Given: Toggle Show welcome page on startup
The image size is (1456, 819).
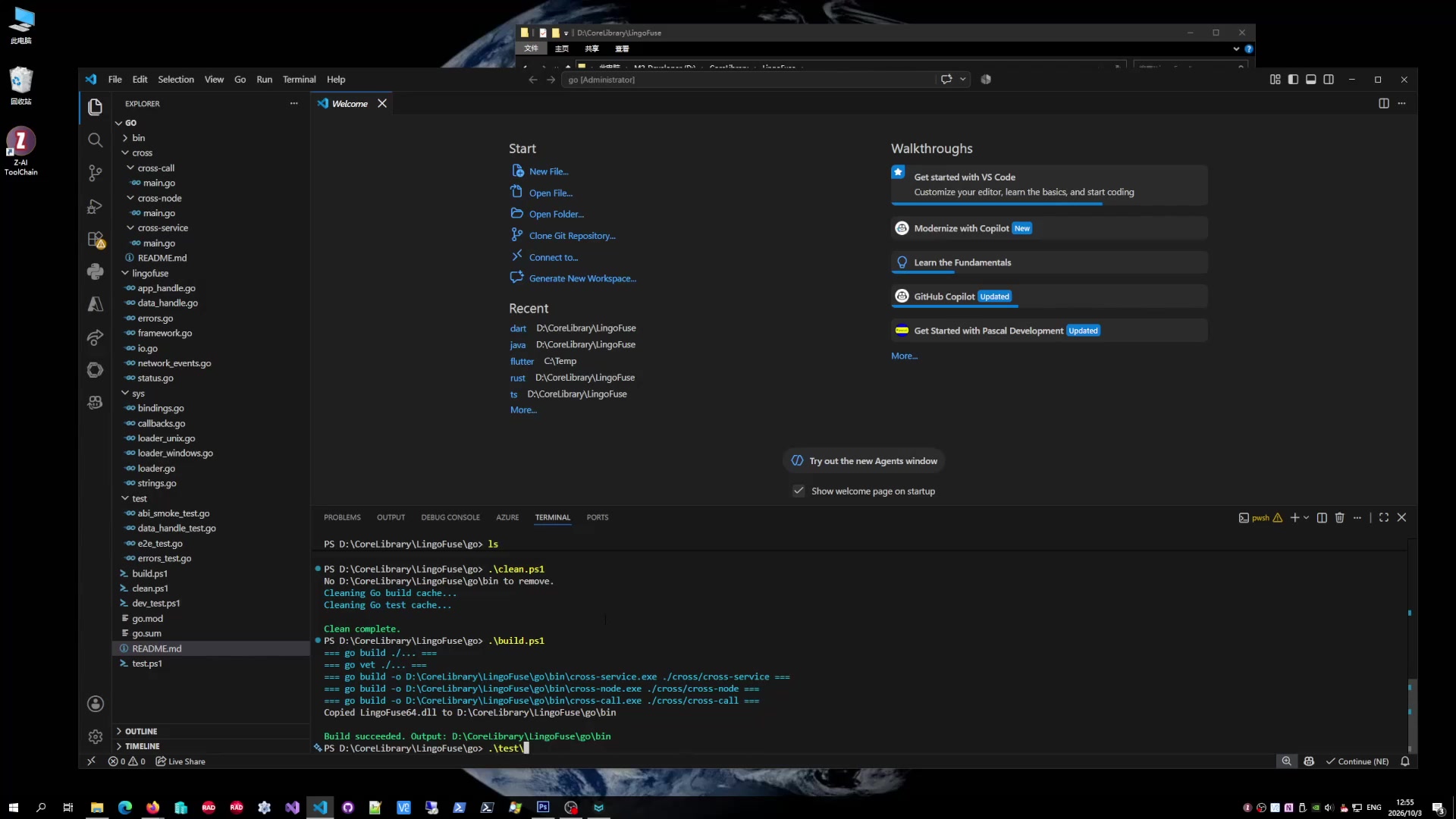Looking at the screenshot, I should [x=799, y=491].
